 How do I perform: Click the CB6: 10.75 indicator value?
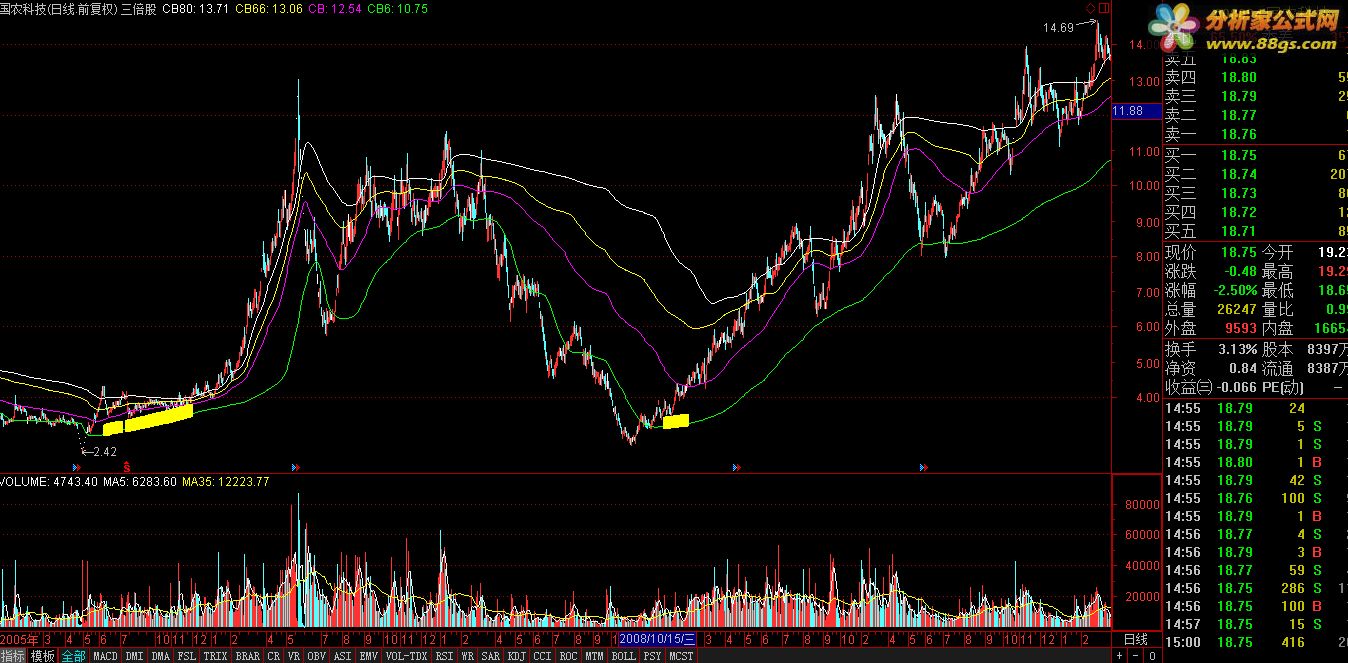[x=398, y=8]
